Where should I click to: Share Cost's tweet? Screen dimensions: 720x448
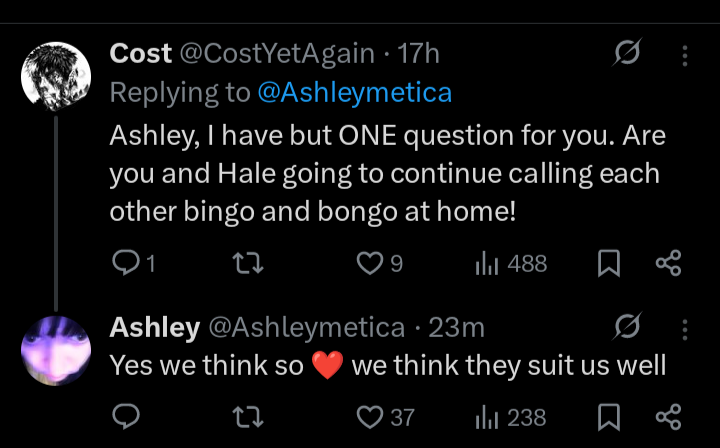pos(667,263)
